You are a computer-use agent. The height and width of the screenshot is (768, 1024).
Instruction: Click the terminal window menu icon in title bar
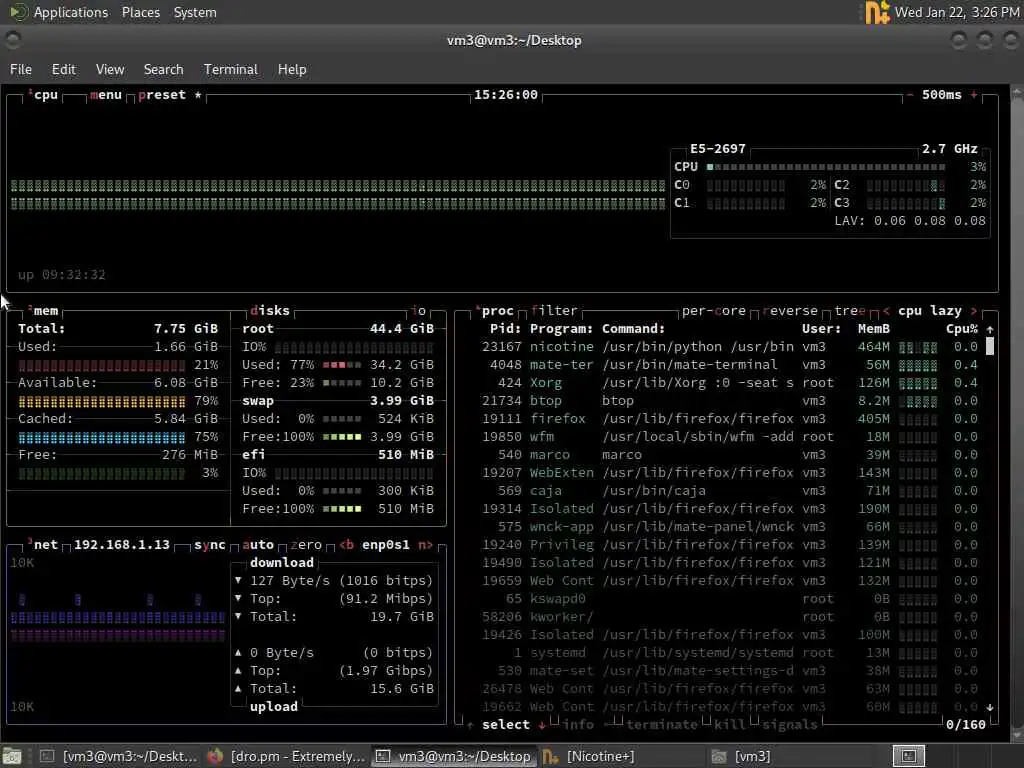(x=12, y=40)
